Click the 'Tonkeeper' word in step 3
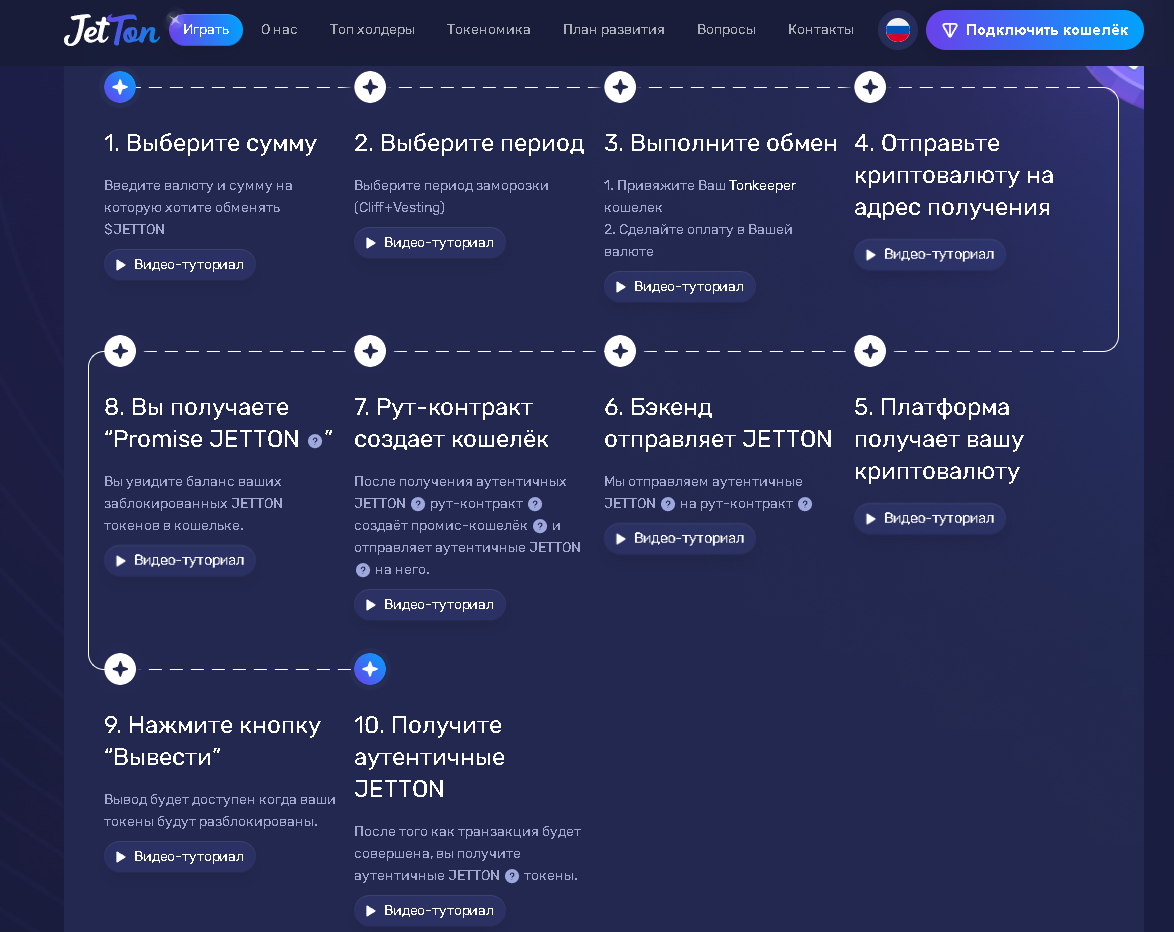 [x=762, y=185]
